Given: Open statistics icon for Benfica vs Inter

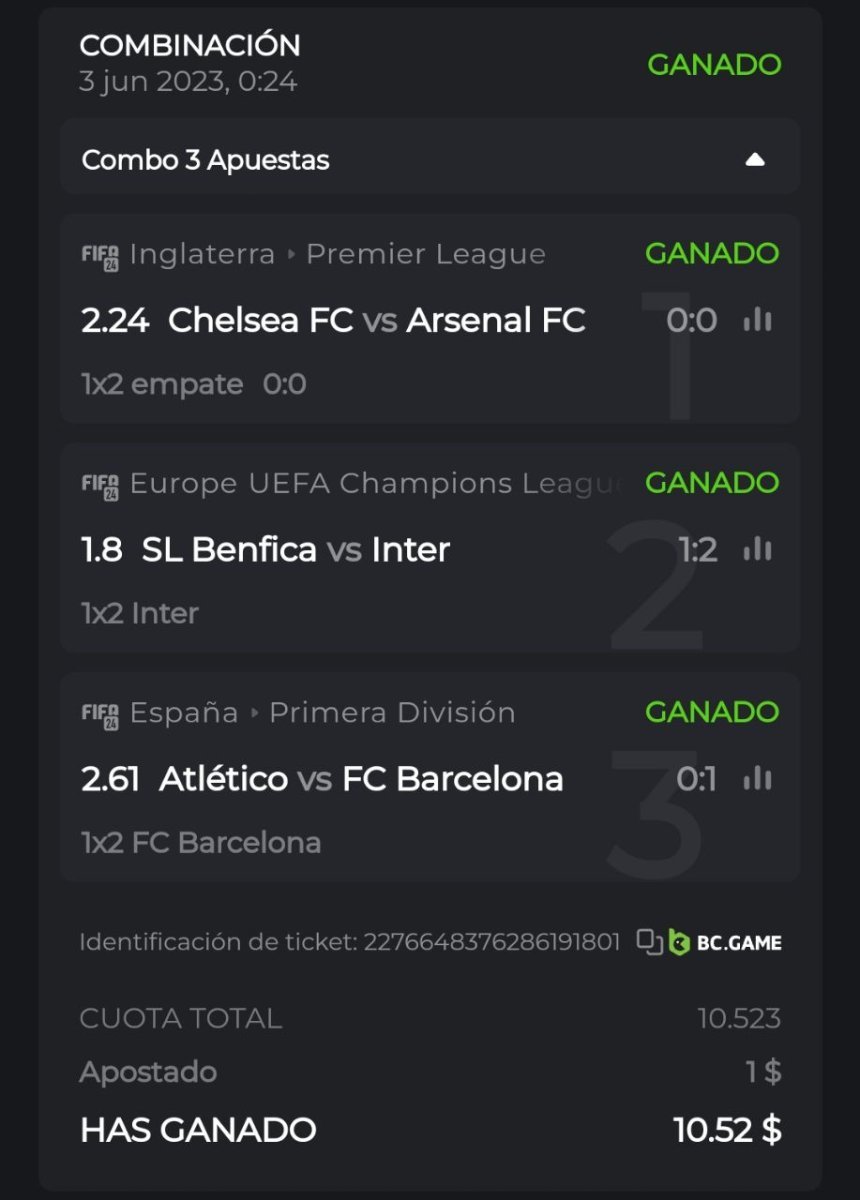Looking at the screenshot, I should (x=758, y=549).
